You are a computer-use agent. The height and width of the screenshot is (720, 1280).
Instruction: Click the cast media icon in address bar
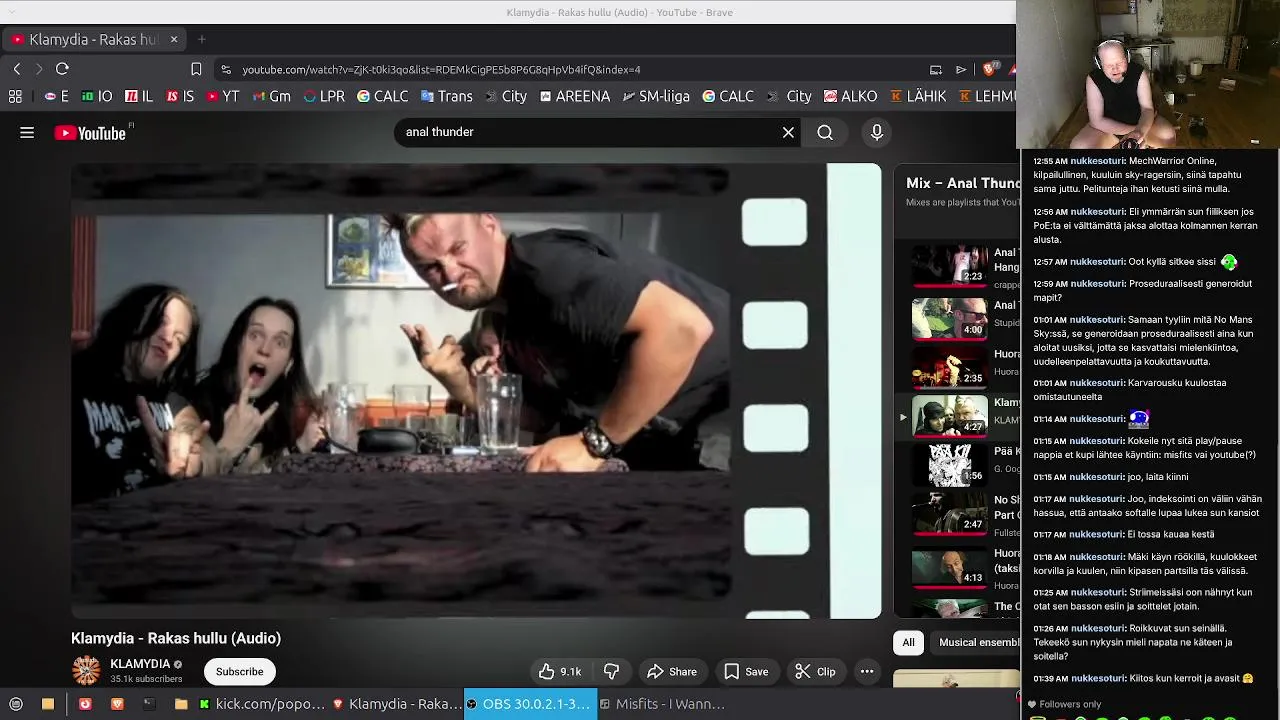pos(936,69)
